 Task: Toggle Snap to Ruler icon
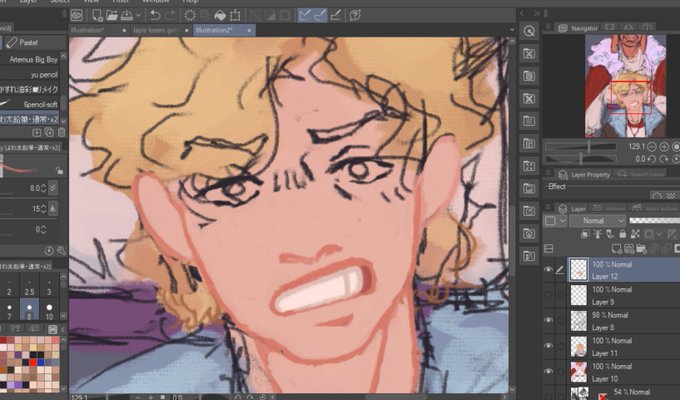[x=305, y=16]
